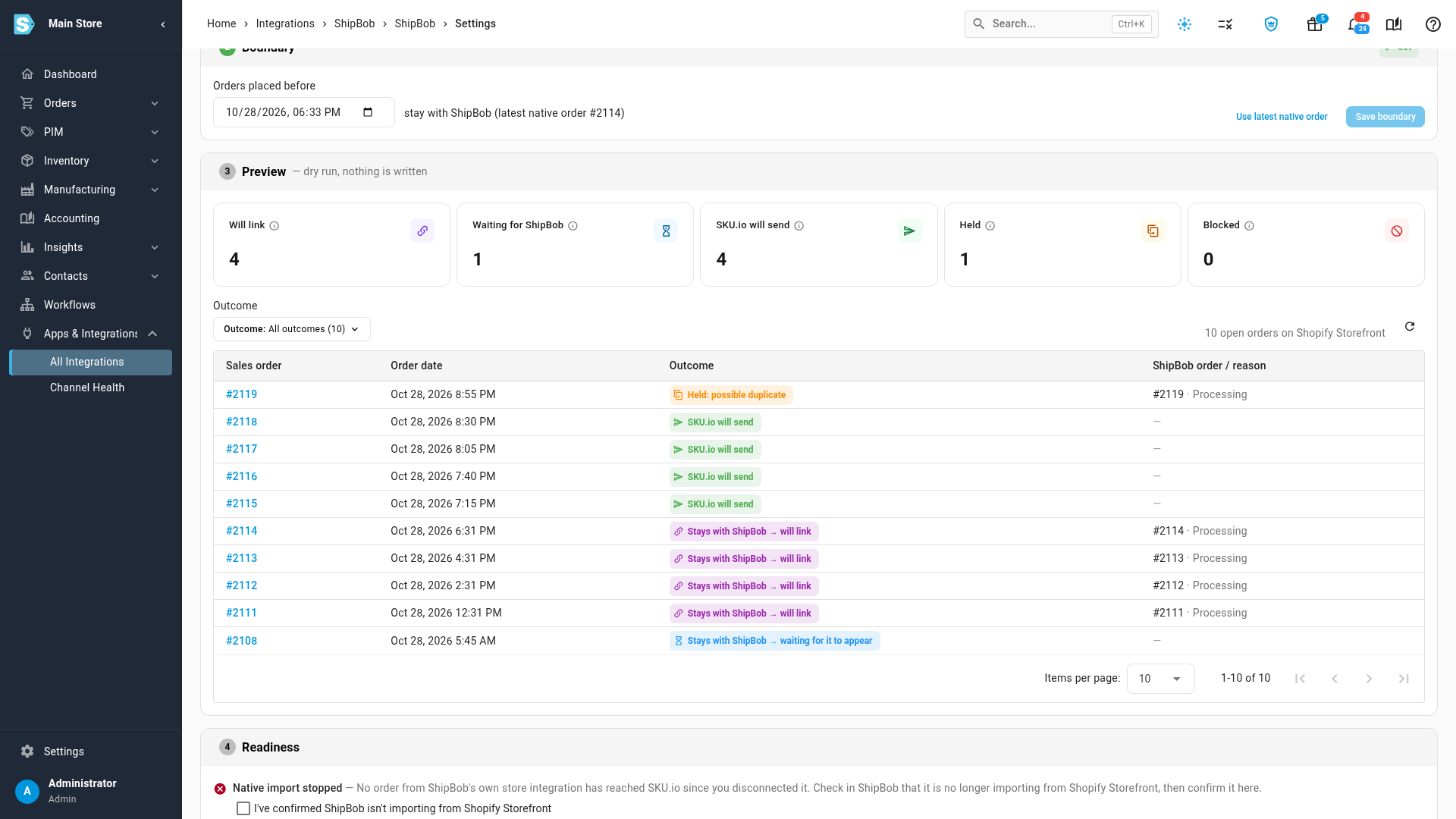Click the shield icon in the header
This screenshot has width=1456, height=819.
coord(1271,24)
